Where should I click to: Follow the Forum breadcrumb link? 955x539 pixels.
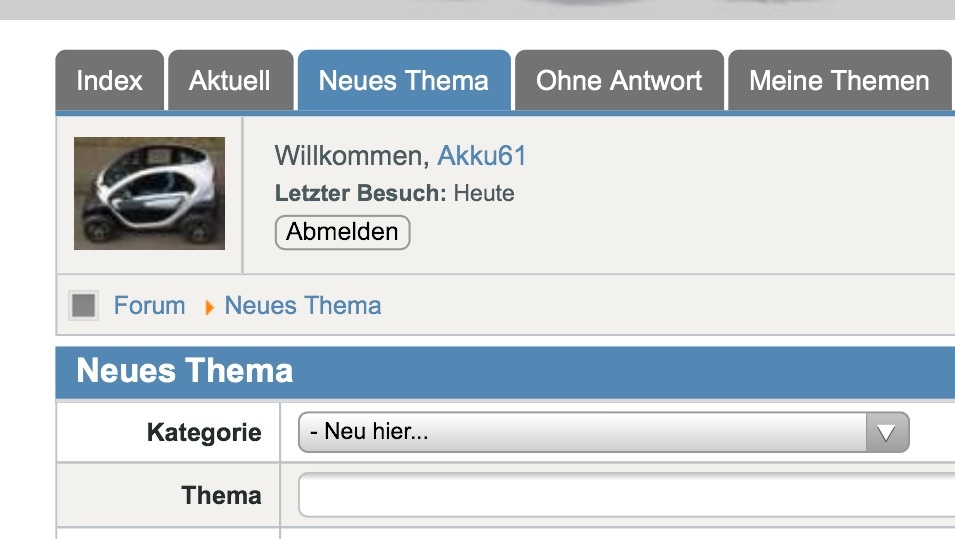point(149,305)
